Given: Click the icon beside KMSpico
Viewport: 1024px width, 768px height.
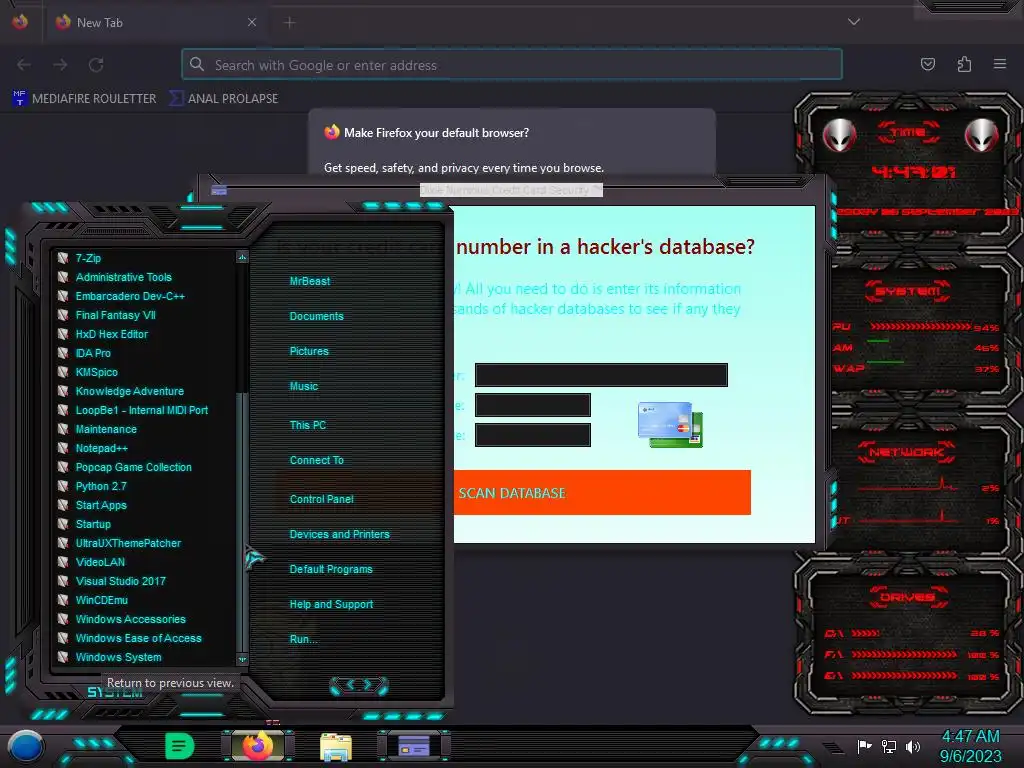Looking at the screenshot, I should (63, 372).
